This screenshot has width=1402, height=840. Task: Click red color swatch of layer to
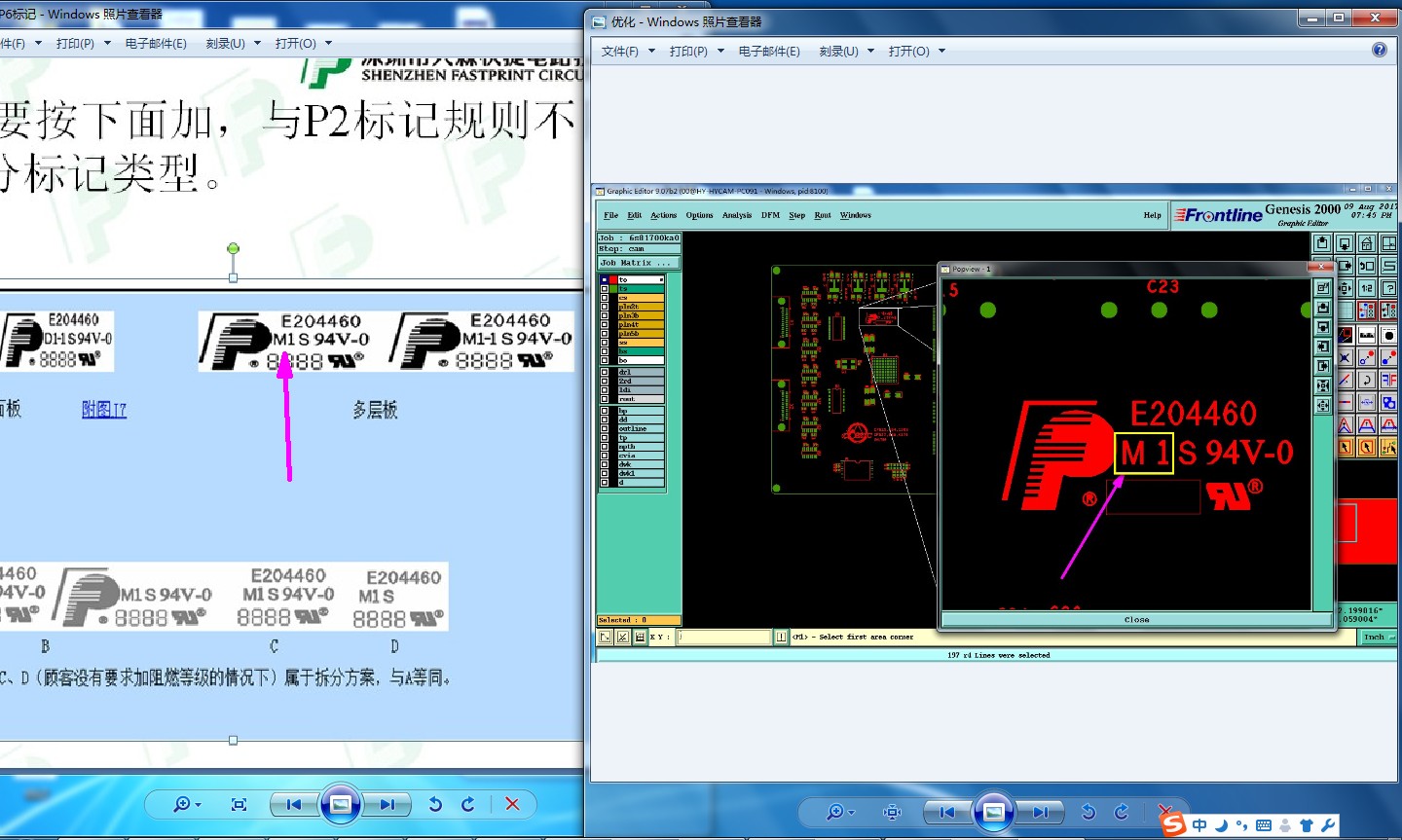[x=613, y=280]
